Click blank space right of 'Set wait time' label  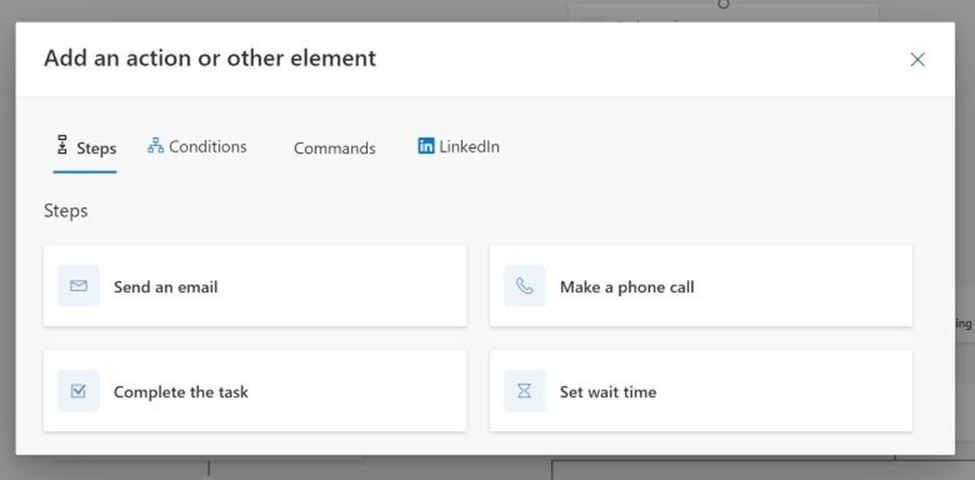(x=780, y=392)
